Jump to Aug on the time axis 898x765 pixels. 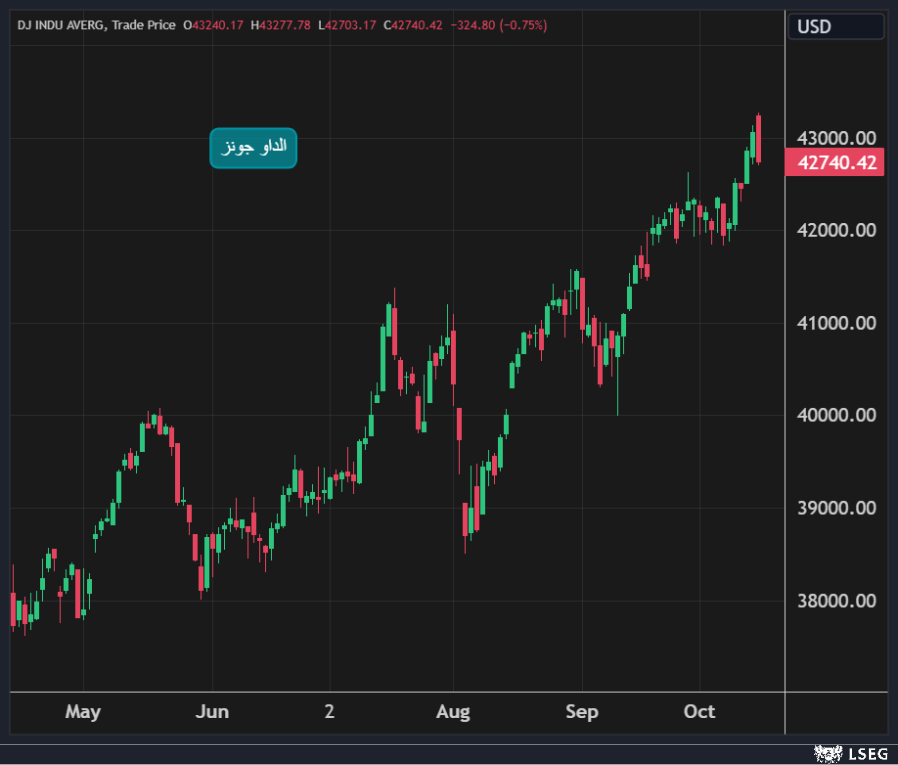(453, 712)
